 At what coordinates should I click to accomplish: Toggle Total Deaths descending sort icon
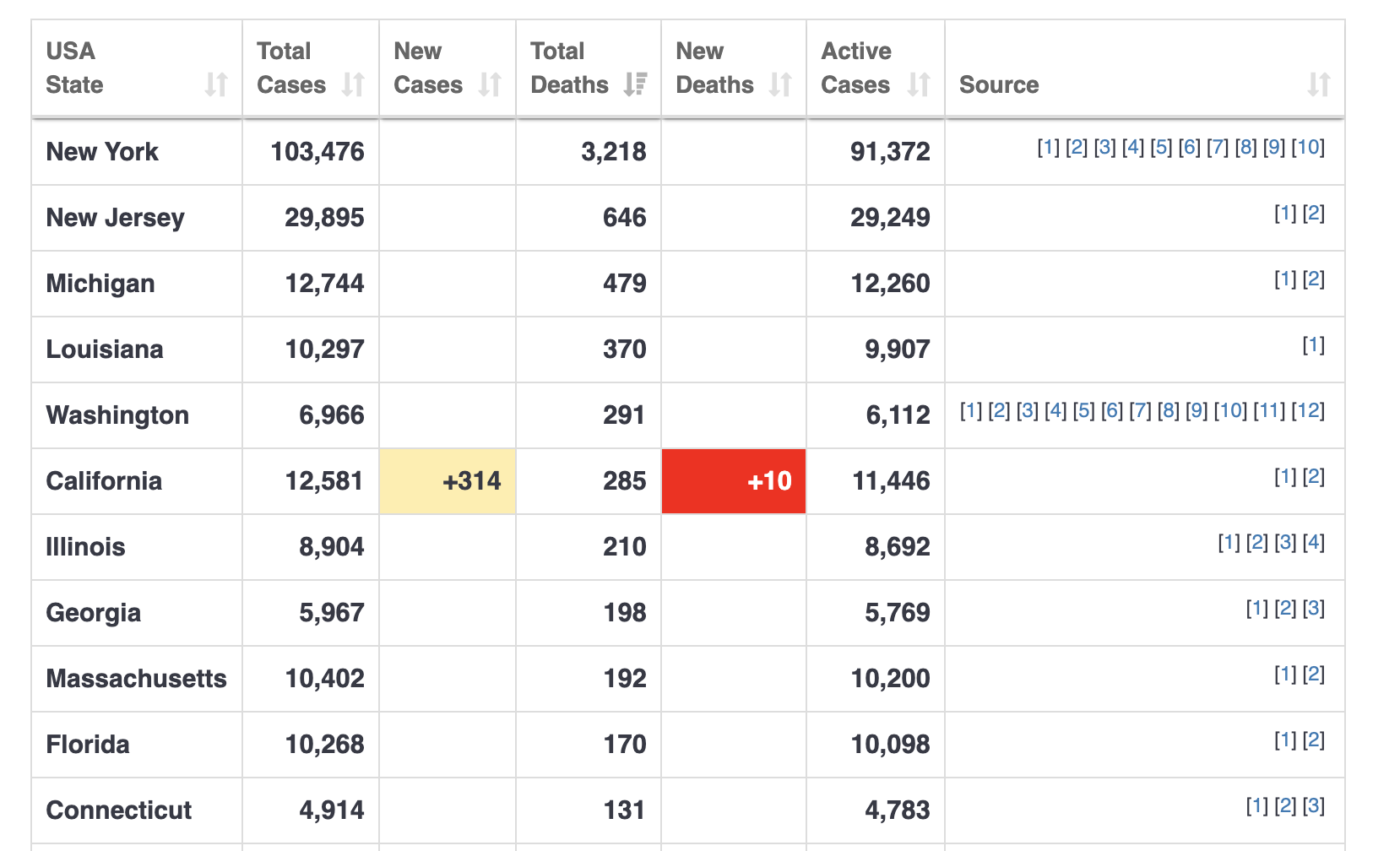635,84
